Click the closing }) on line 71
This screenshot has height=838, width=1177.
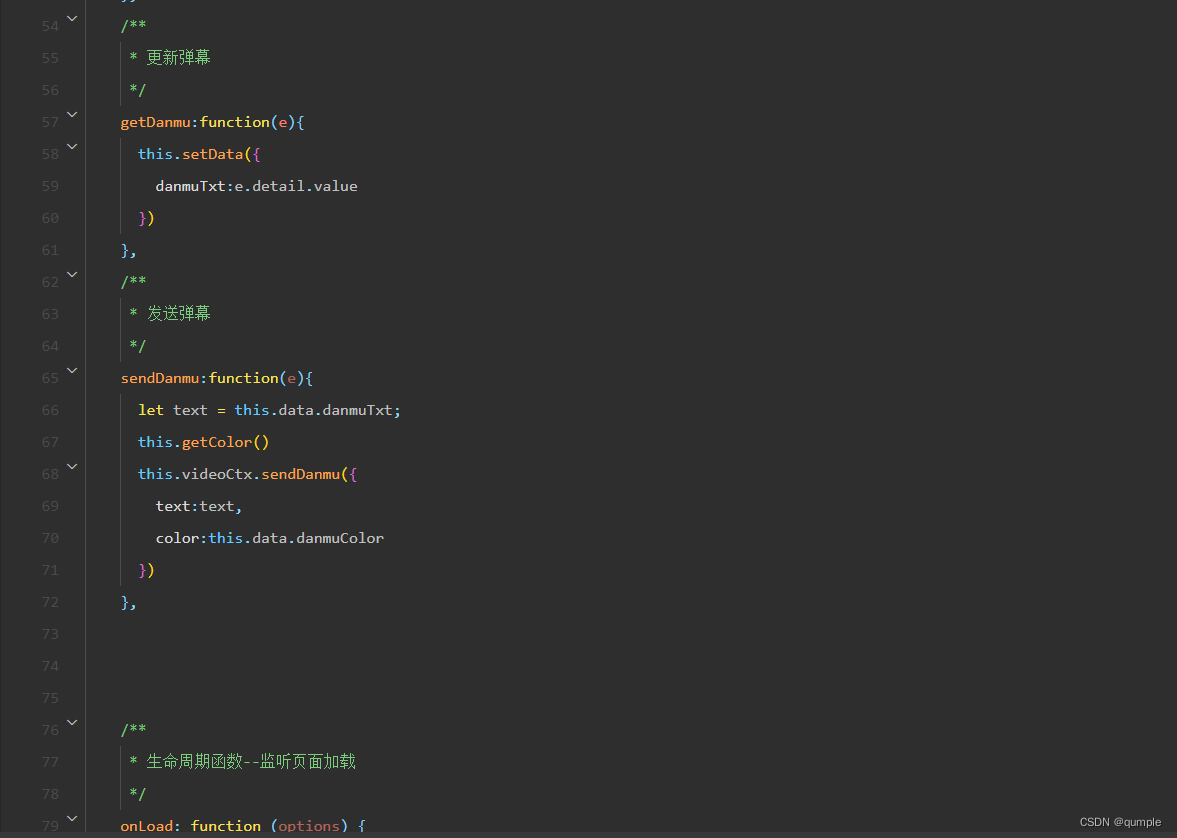click(146, 570)
